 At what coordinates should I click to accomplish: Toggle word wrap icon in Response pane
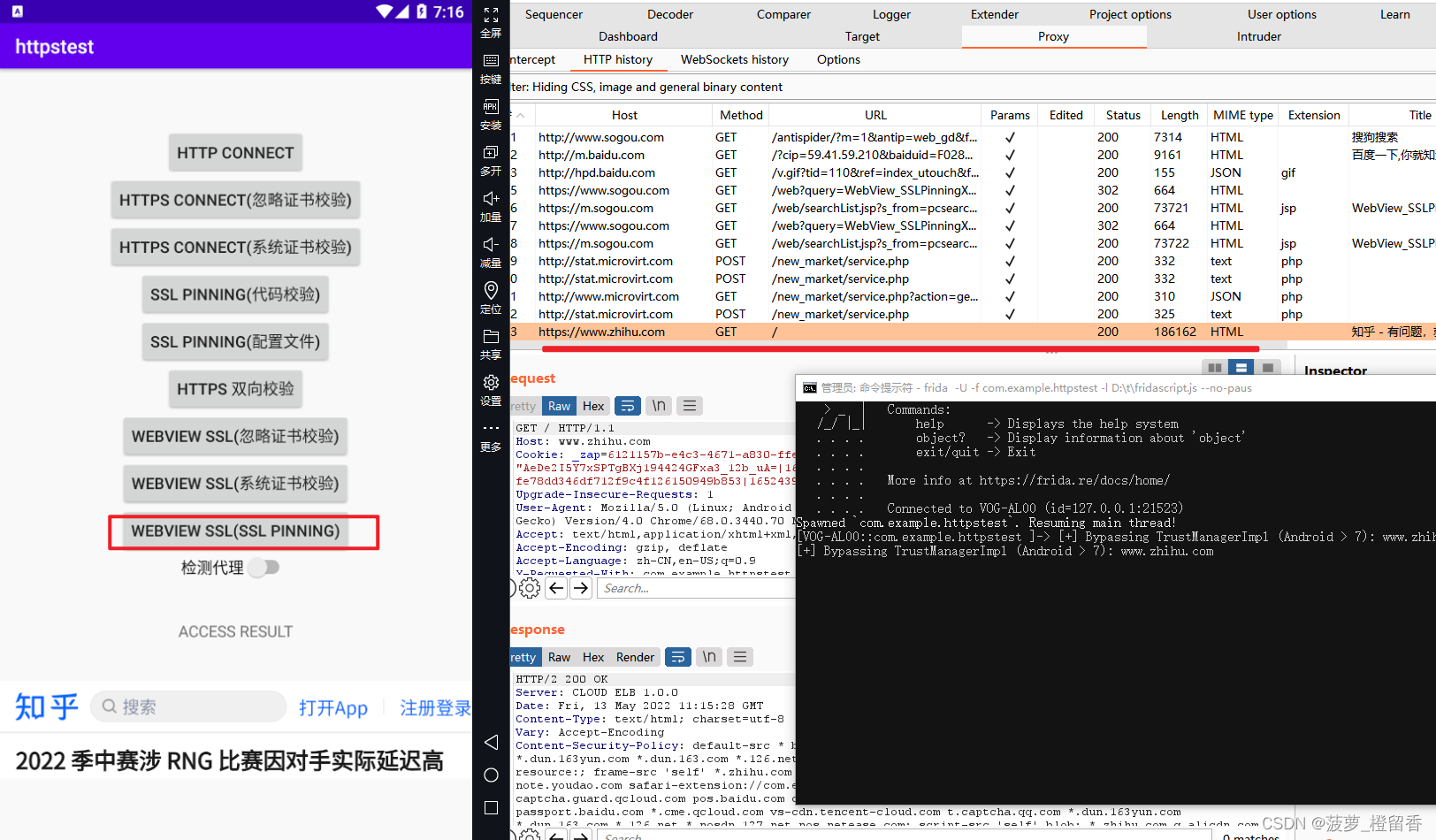[677, 657]
